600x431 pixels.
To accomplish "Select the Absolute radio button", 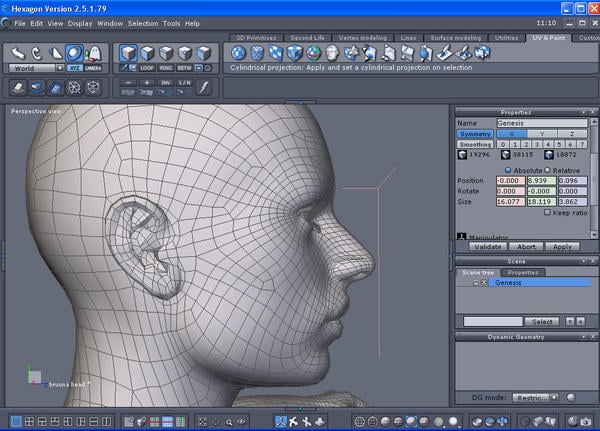I will click(x=508, y=170).
